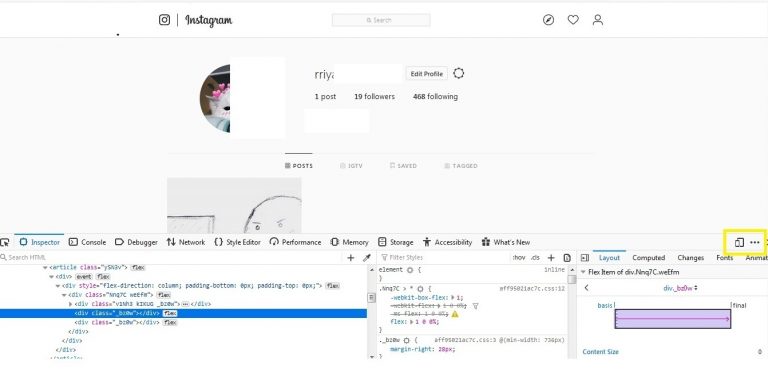Viewport: 768px width, 373px height.
Task: Open the Memory tab
Action: 350,242
